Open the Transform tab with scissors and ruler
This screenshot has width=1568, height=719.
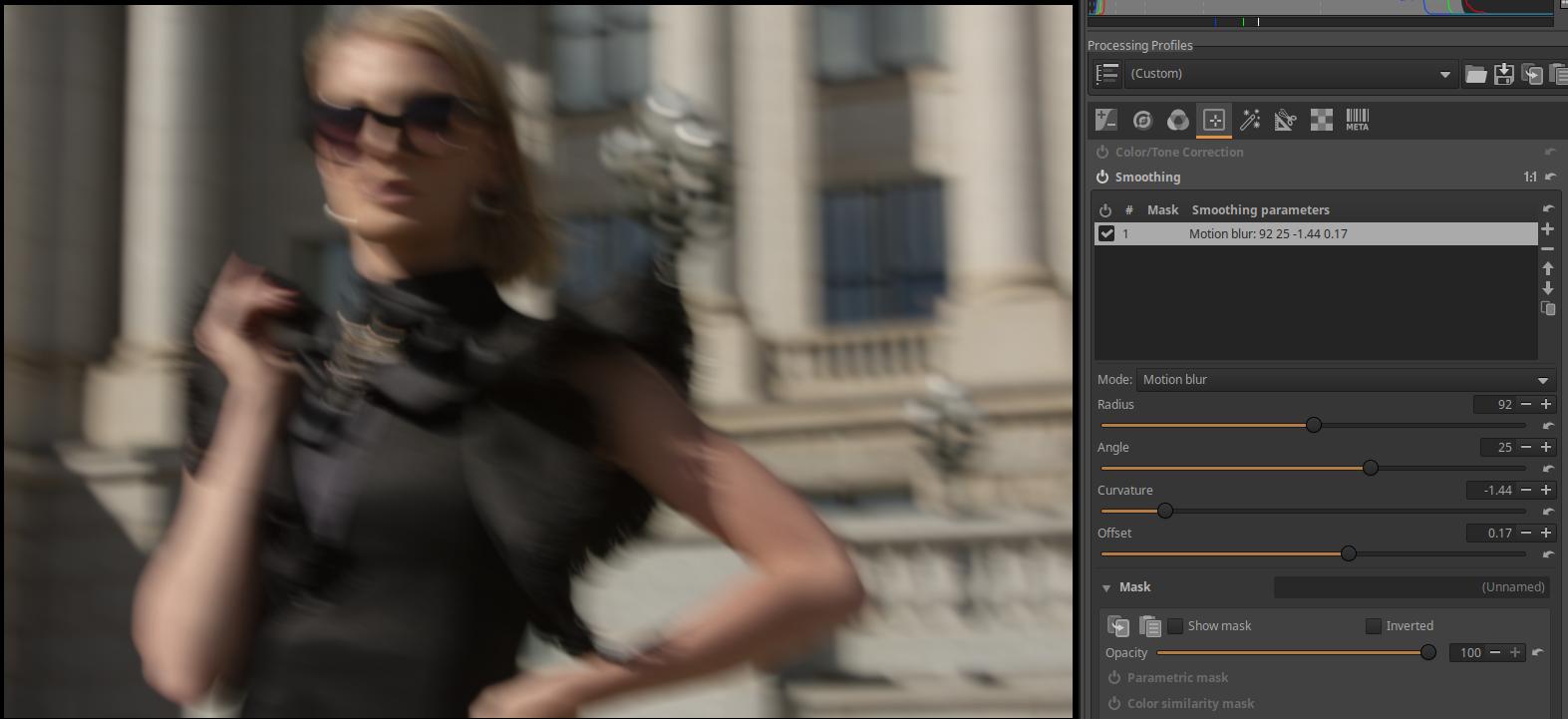pos(1285,121)
